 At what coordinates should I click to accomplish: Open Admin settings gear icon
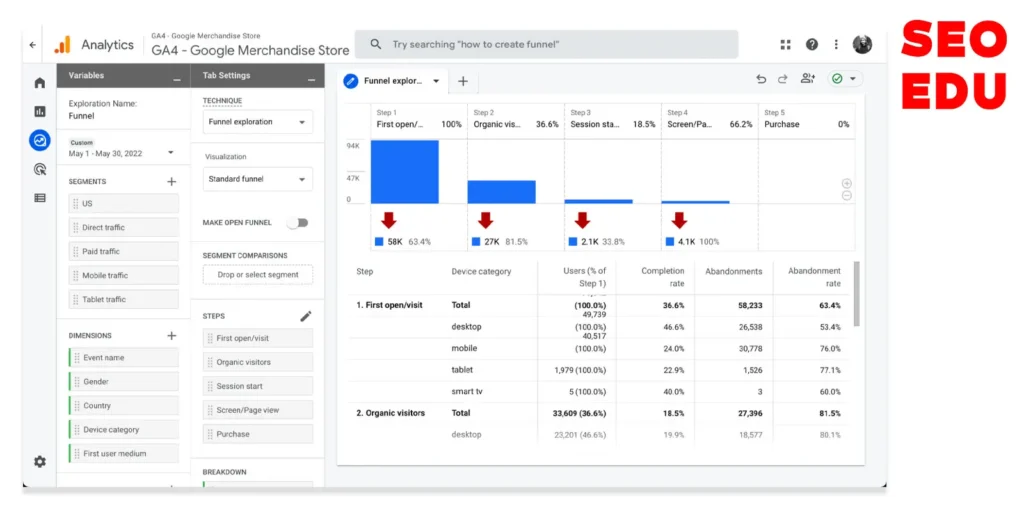[x=40, y=461]
